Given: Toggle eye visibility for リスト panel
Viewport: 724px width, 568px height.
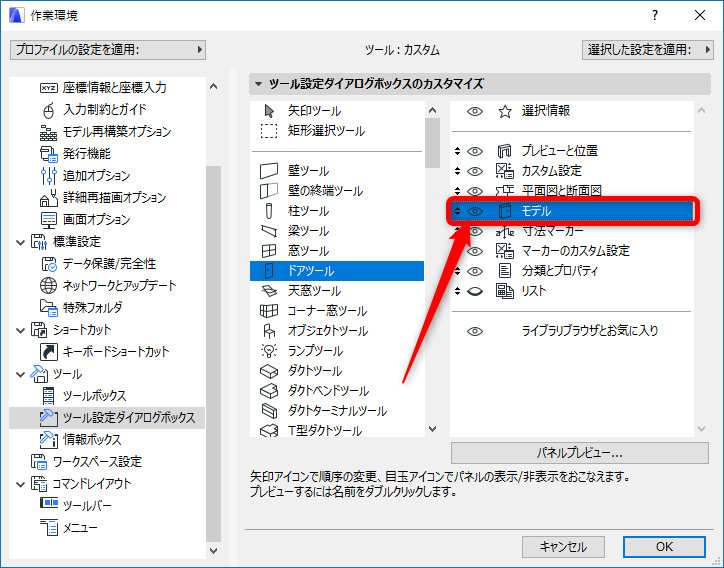Looking at the screenshot, I should coord(475,291).
